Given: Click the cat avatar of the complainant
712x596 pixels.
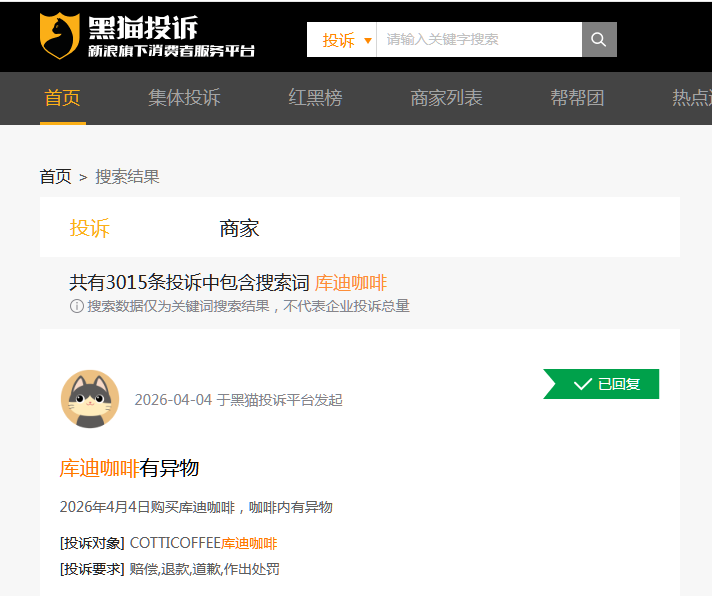Looking at the screenshot, I should 90,399.
